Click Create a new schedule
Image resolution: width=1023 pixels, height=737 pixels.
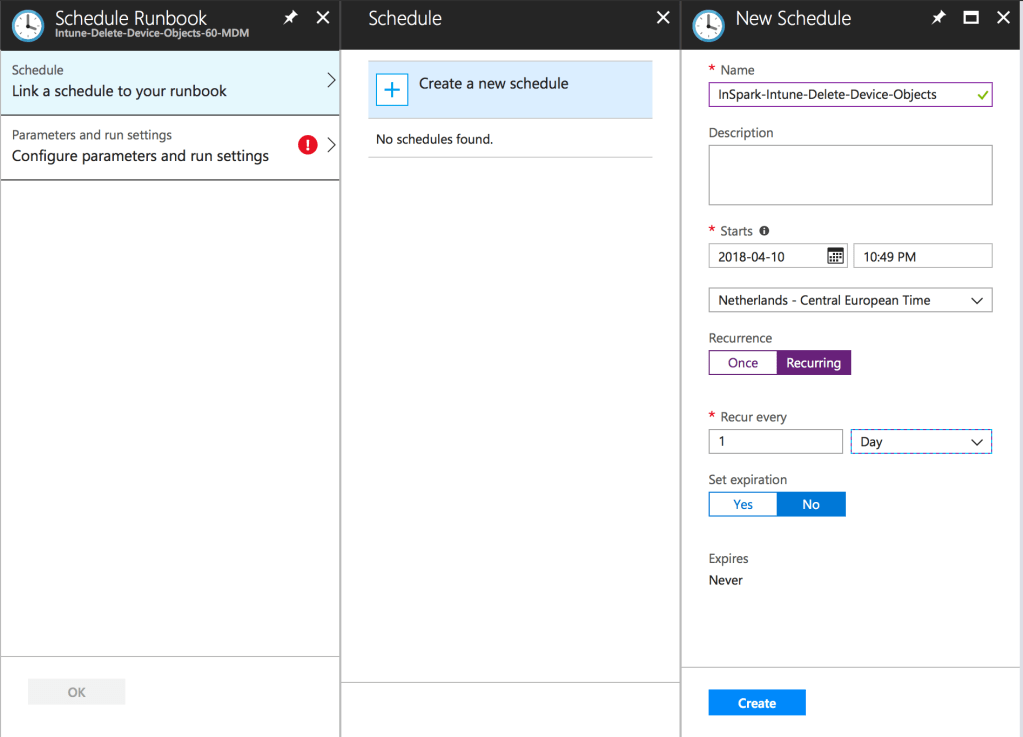pyautogui.click(x=493, y=84)
